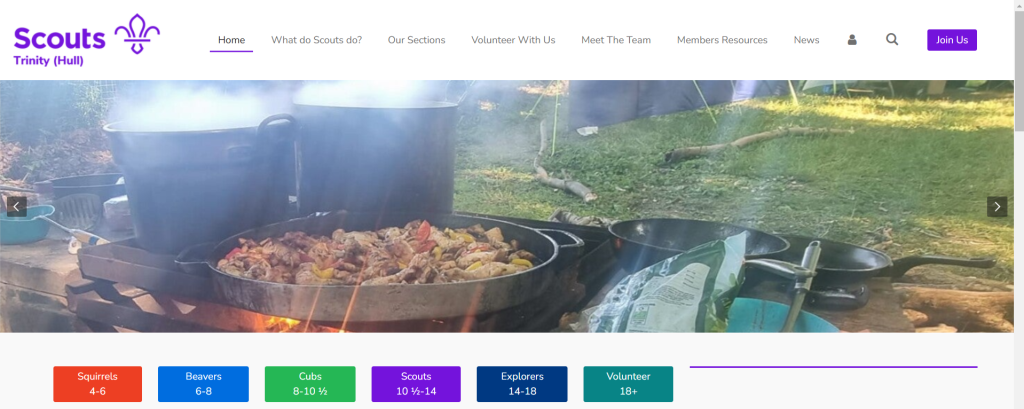Select the navy Explorers 14-18 button

tap(522, 384)
